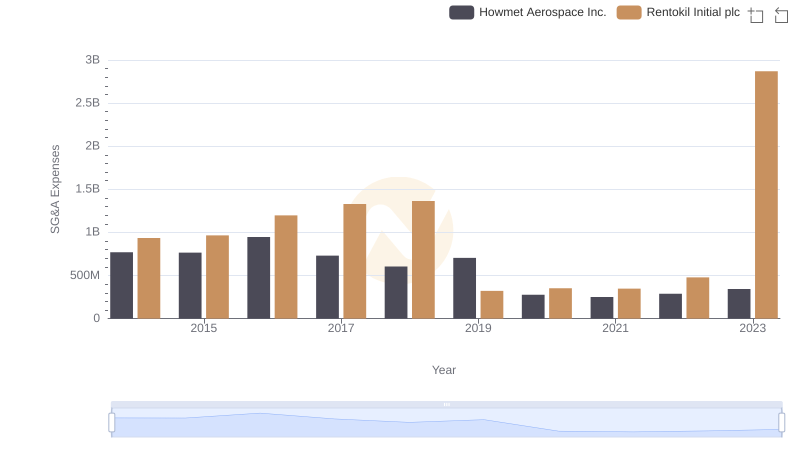Click the '1.5B' y-axis label
Screen dimensions: 800x461
click(x=88, y=189)
